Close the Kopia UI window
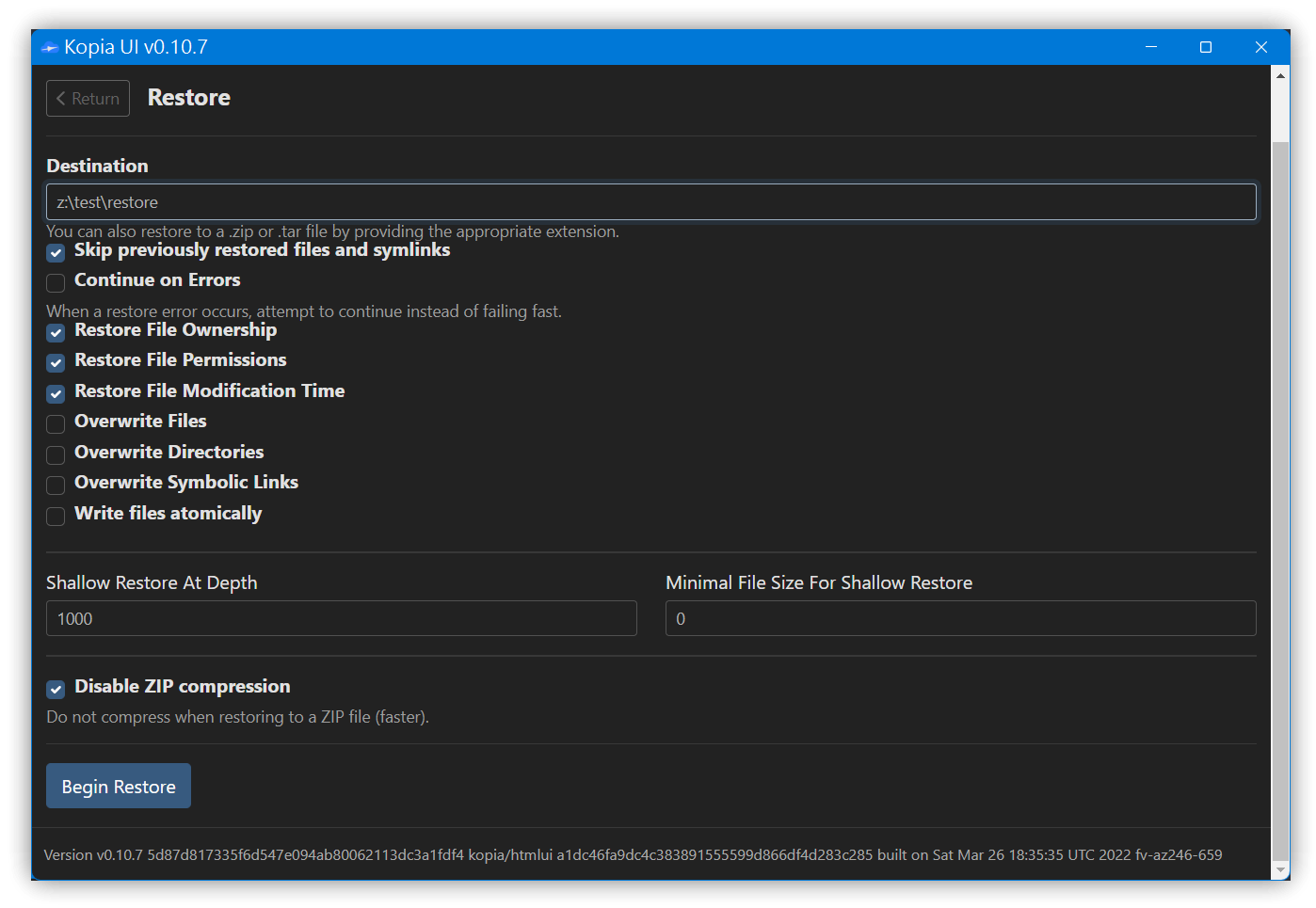1316x908 pixels. 1261,47
